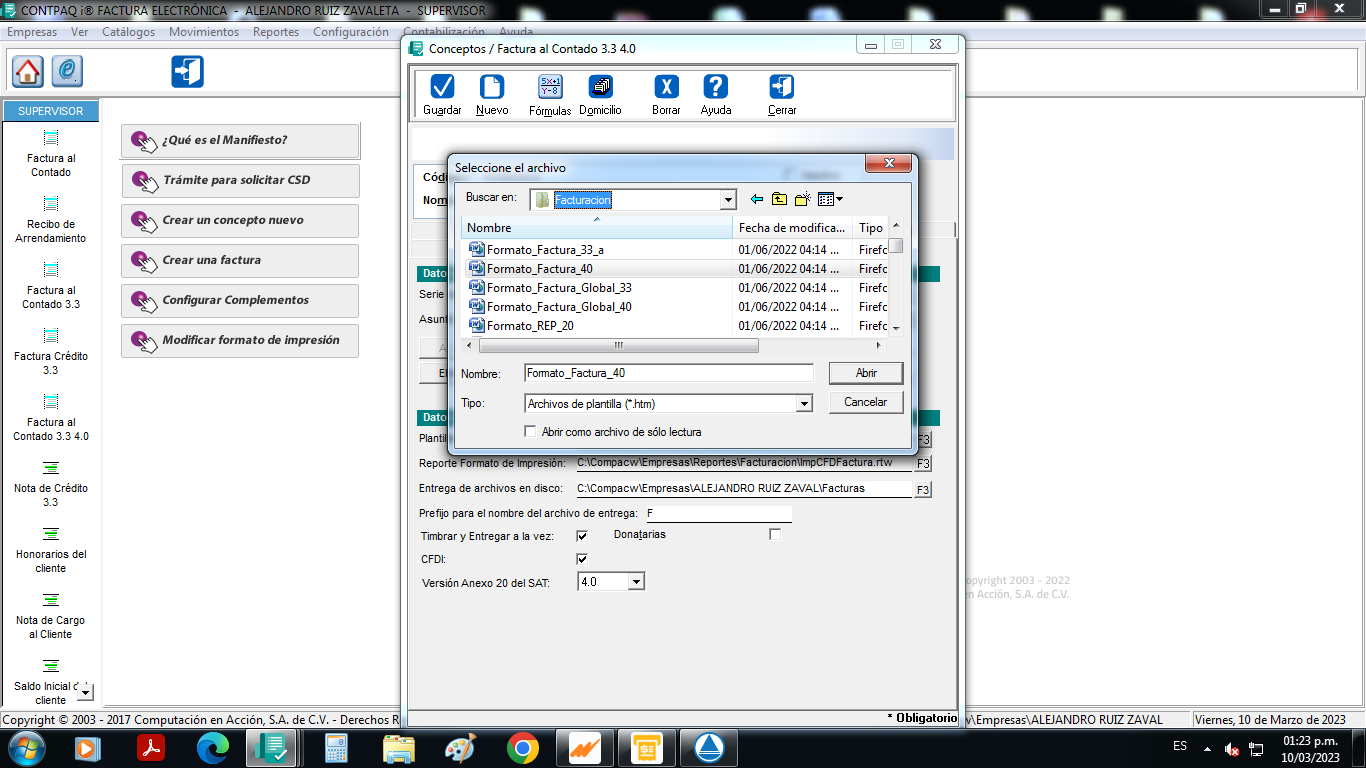Expand the Tipo file type dropdown
Screen dimensions: 1366x768
[x=804, y=404]
